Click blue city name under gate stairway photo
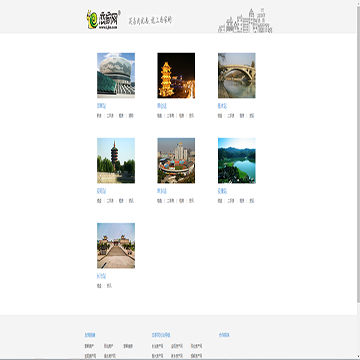360x360 pixels. (x=101, y=276)
